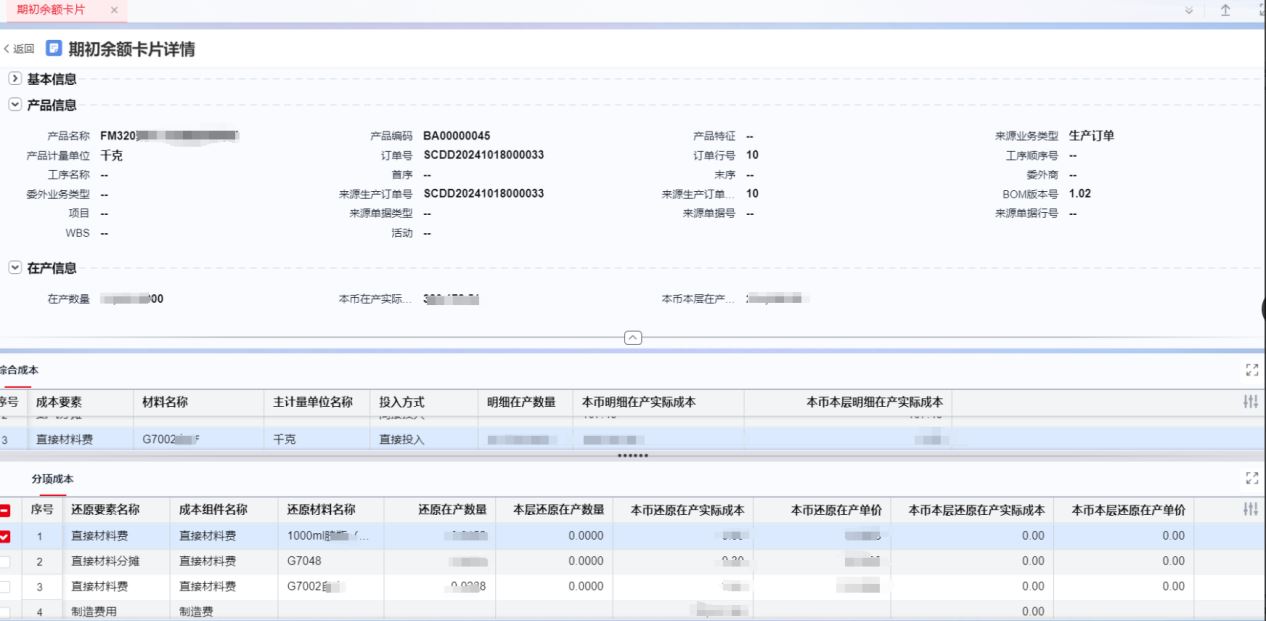
Task: Click the 返回 back button
Action: (19, 49)
